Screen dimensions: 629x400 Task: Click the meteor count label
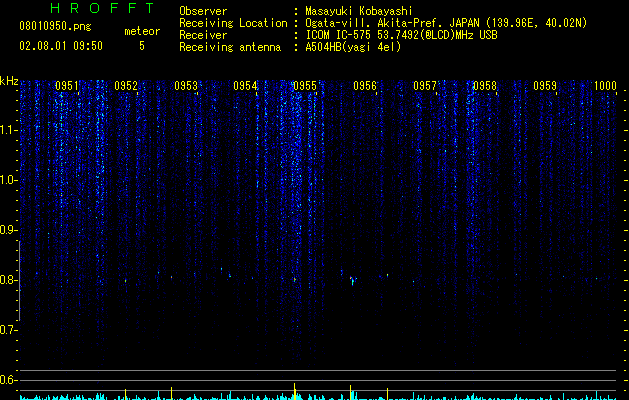coord(142,31)
